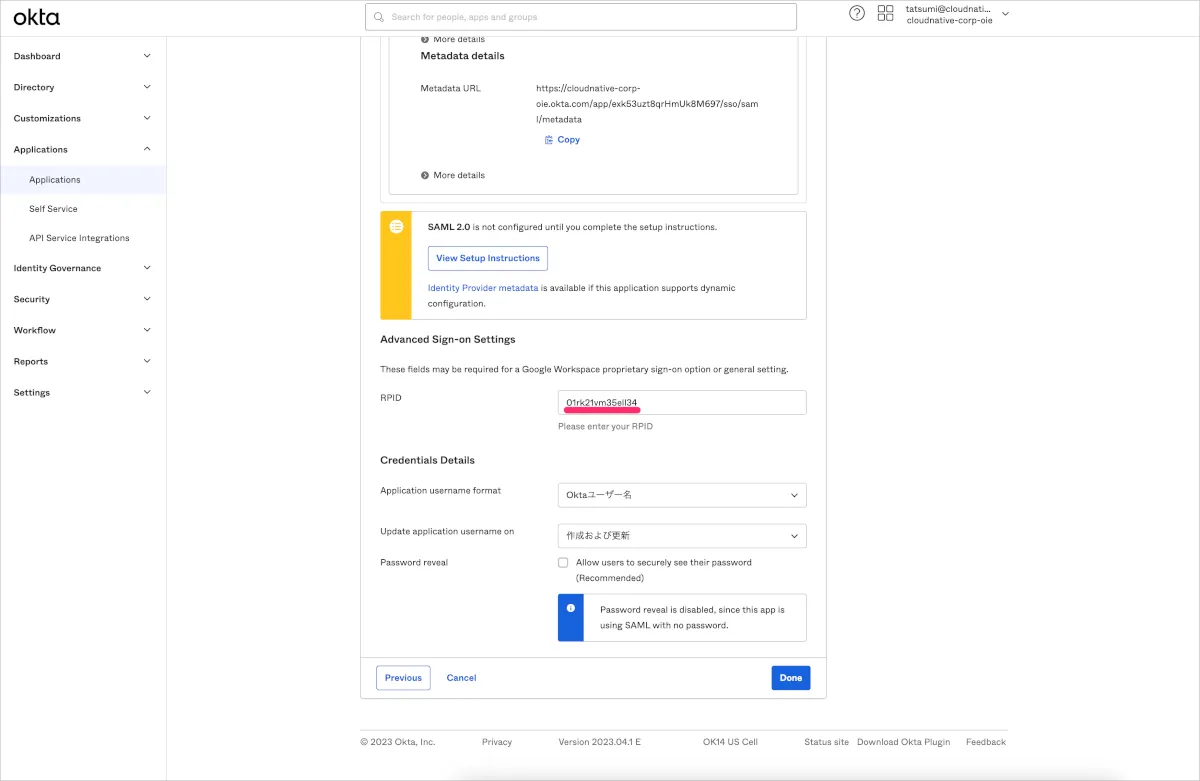This screenshot has height=781, width=1200.
Task: Enable Allow users to securely see password
Action: pos(563,563)
